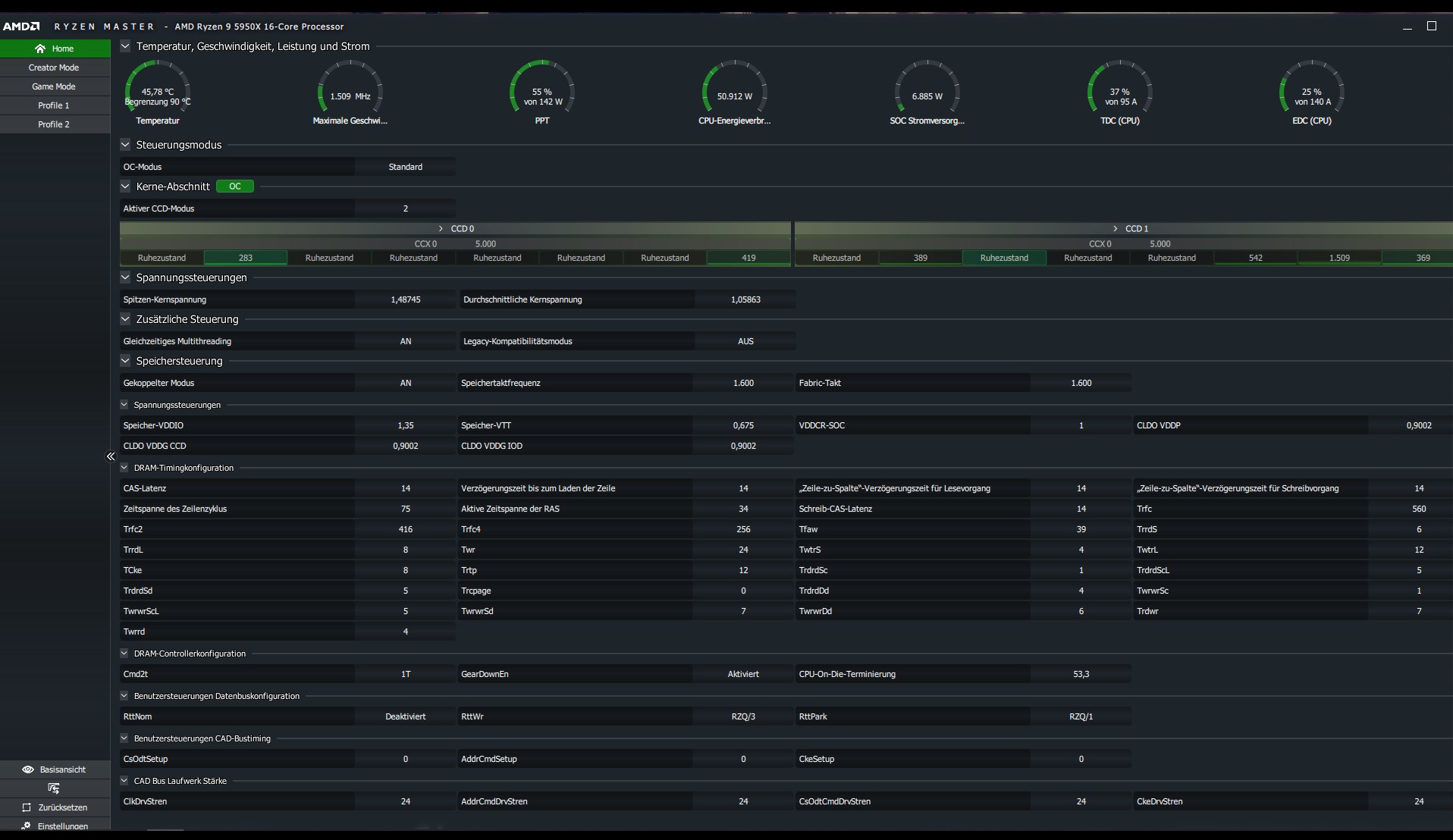This screenshot has width=1453, height=840.
Task: Collapse the Temperatur, Geschwindigkeit, Leistung und Strom section
Action: click(125, 46)
